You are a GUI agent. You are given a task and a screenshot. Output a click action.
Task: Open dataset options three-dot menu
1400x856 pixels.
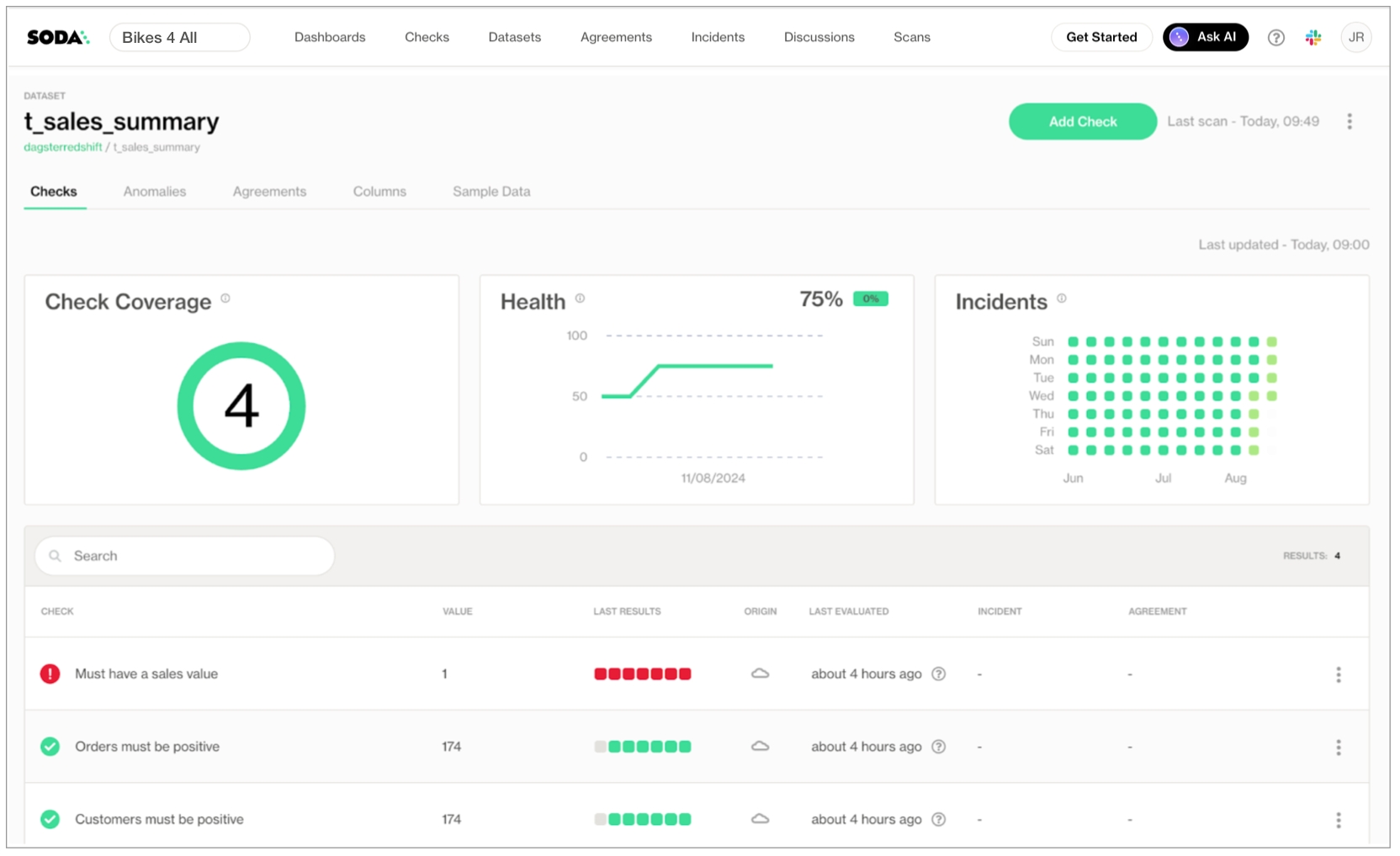[x=1349, y=122]
